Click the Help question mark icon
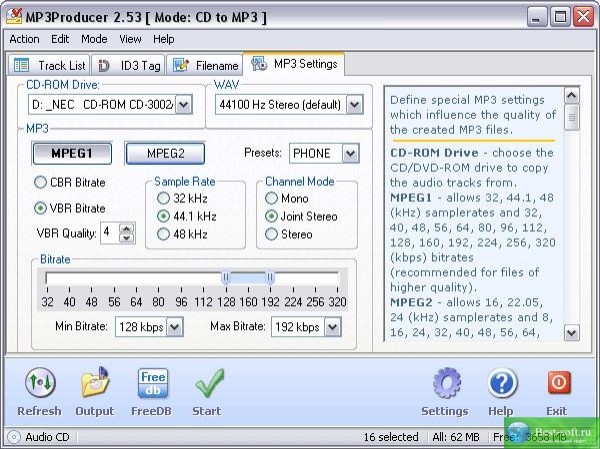The image size is (600, 449). [502, 384]
